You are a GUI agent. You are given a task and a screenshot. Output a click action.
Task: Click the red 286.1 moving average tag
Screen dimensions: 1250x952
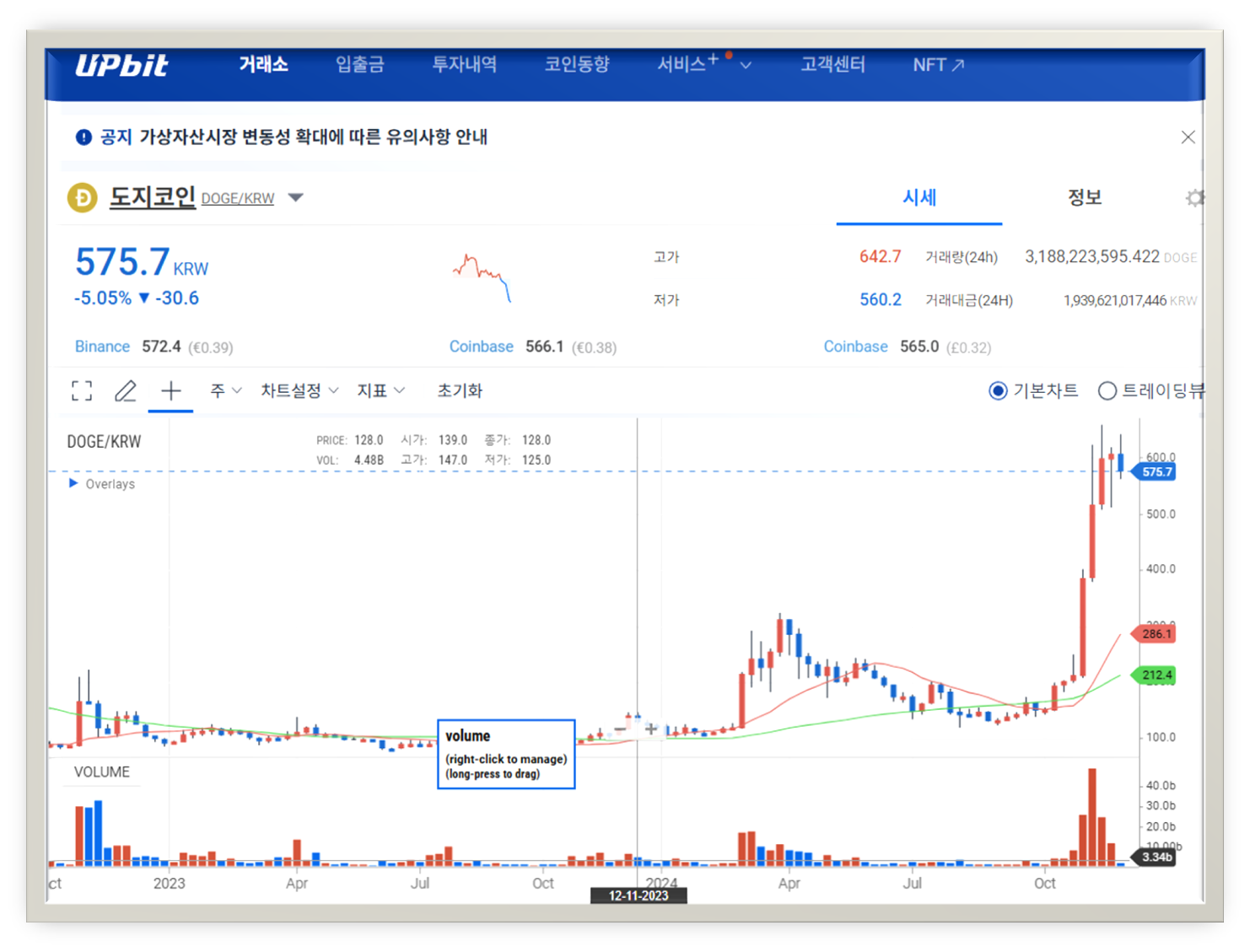1154,634
